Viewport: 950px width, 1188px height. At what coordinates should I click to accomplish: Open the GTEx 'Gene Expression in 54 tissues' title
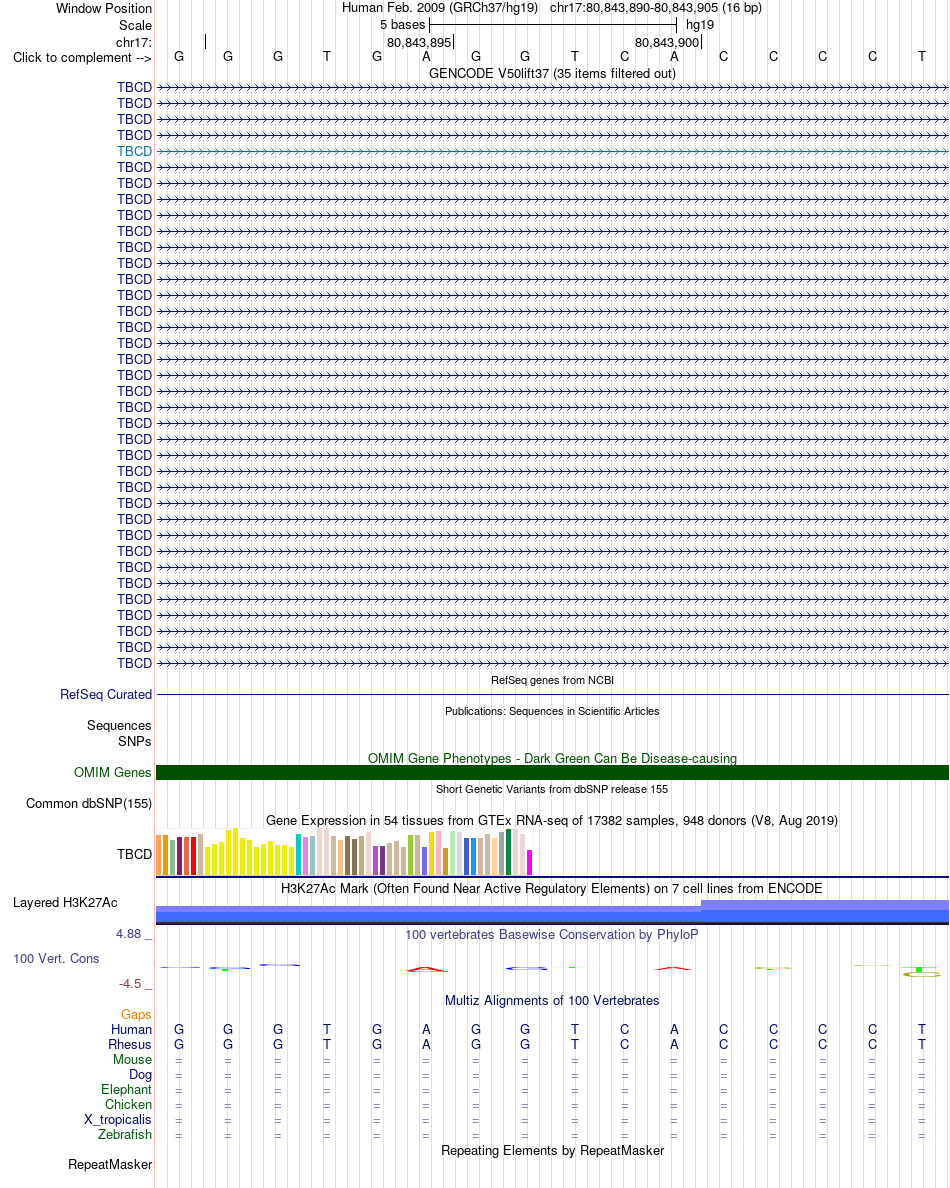(x=552, y=821)
